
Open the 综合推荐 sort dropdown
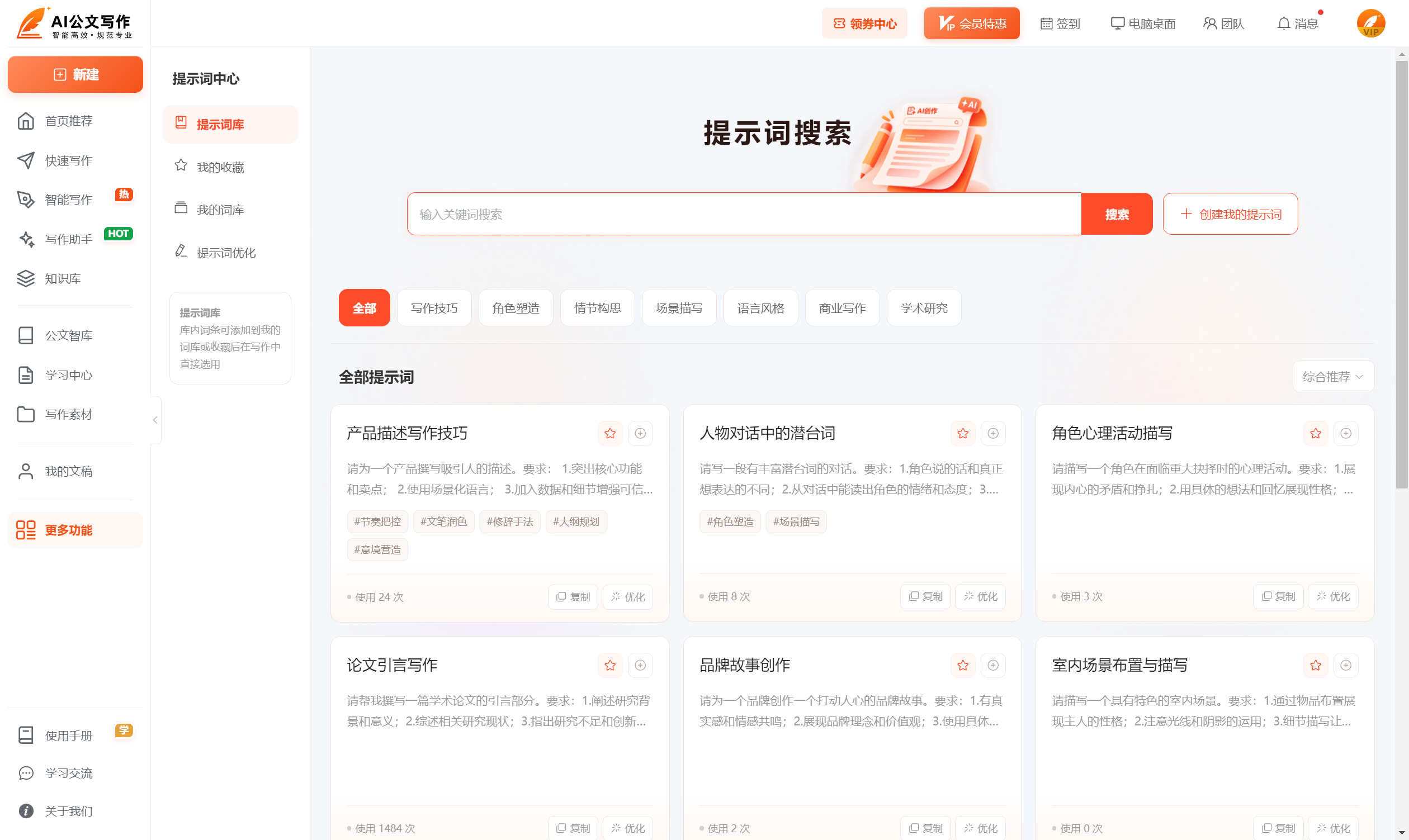(x=1333, y=377)
